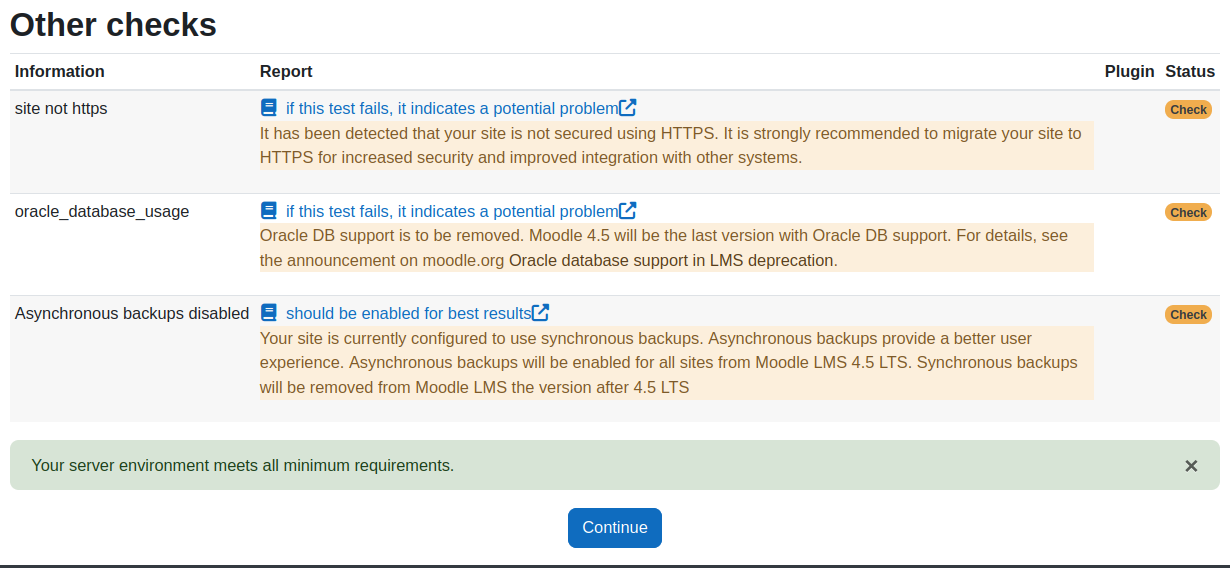The width and height of the screenshot is (1230, 568).
Task: Click Continue to proceed with installation
Action: coord(615,528)
